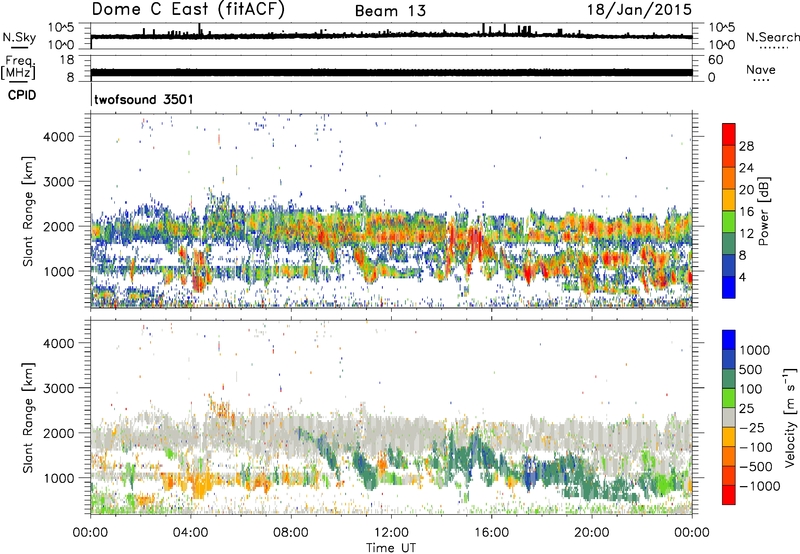Viewport: 800px width, 554px height.
Task: Click the 'Power [dB]' colorbar title
Action: click(x=763, y=211)
